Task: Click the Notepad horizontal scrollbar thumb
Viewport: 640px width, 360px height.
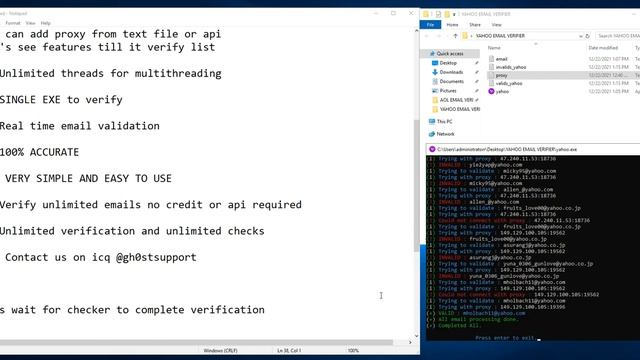Action: (x=196, y=342)
